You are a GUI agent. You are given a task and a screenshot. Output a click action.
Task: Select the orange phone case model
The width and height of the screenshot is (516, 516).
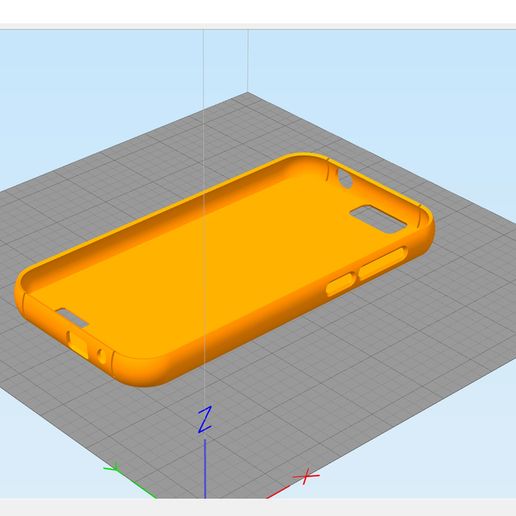tap(224, 270)
